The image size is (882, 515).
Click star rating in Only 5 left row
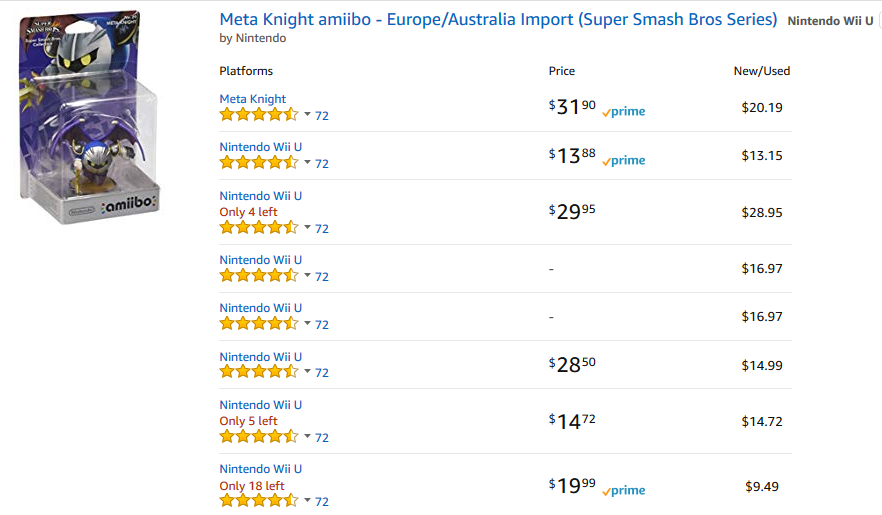259,436
